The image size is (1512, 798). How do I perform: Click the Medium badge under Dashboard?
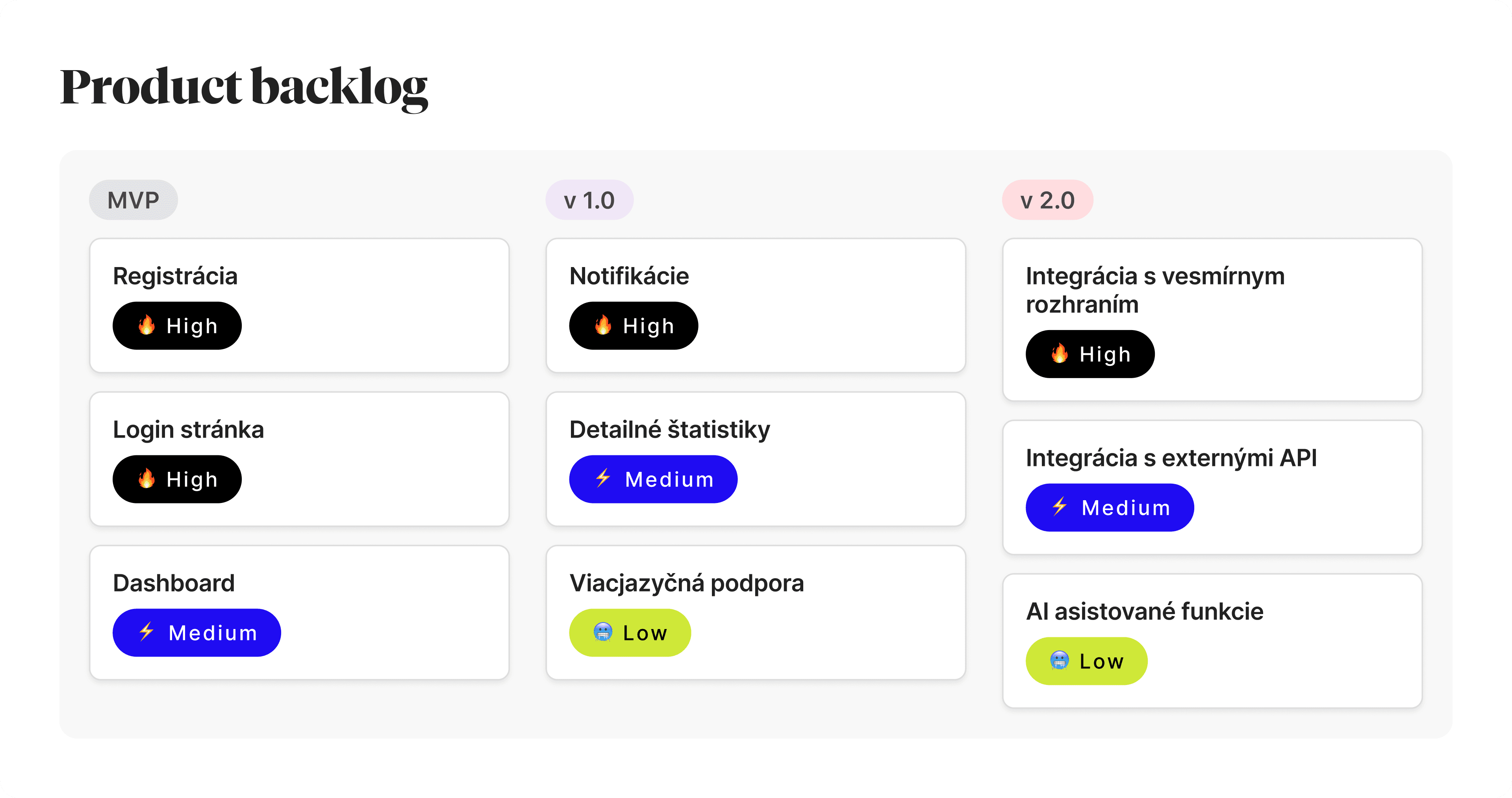196,633
